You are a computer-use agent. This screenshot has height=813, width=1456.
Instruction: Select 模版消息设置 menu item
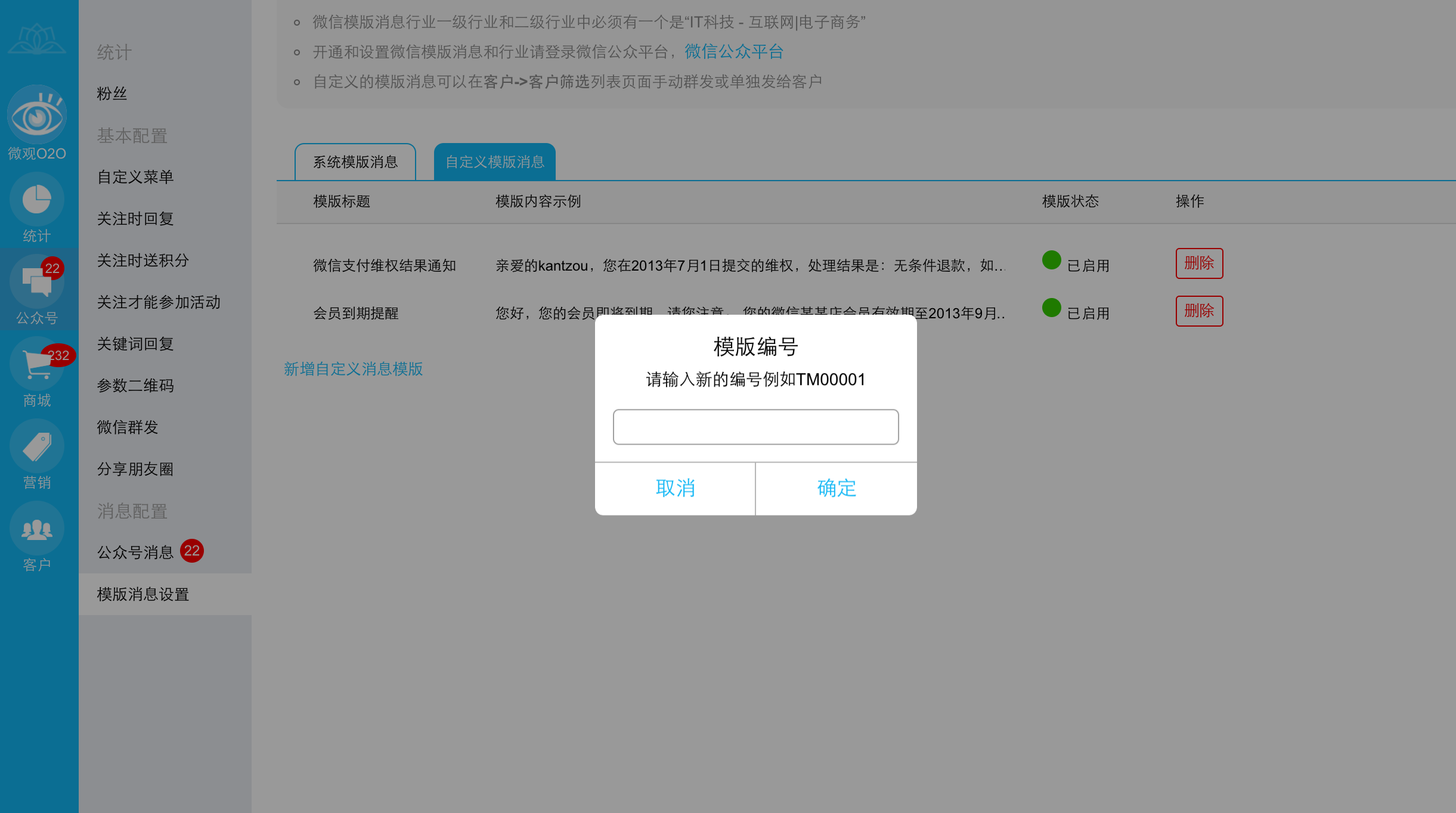(x=165, y=594)
